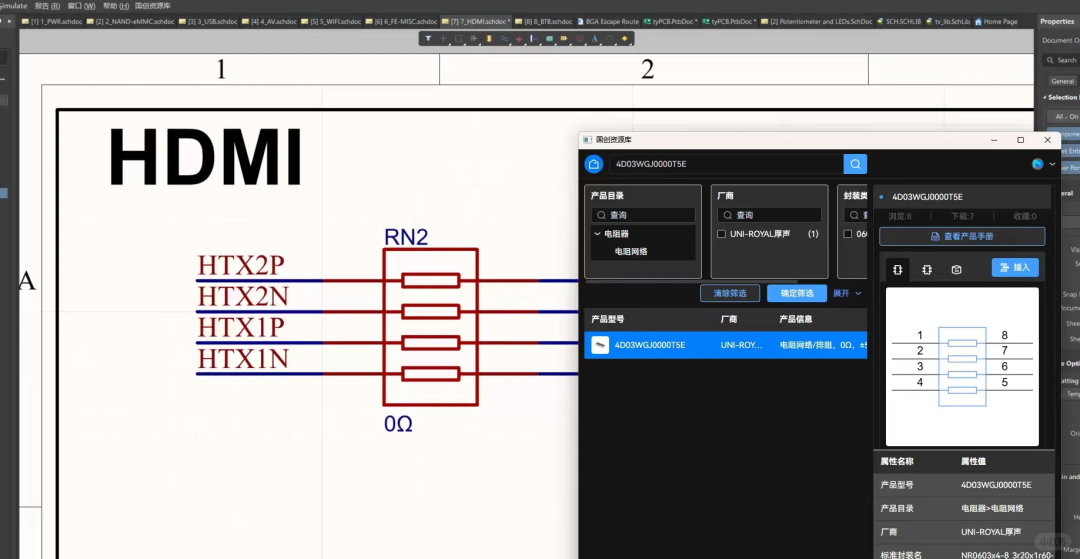Click the thumbnail icon on the 4D03WGJ0000T5E result row
Viewport: 1080px width, 559px height.
coord(600,345)
